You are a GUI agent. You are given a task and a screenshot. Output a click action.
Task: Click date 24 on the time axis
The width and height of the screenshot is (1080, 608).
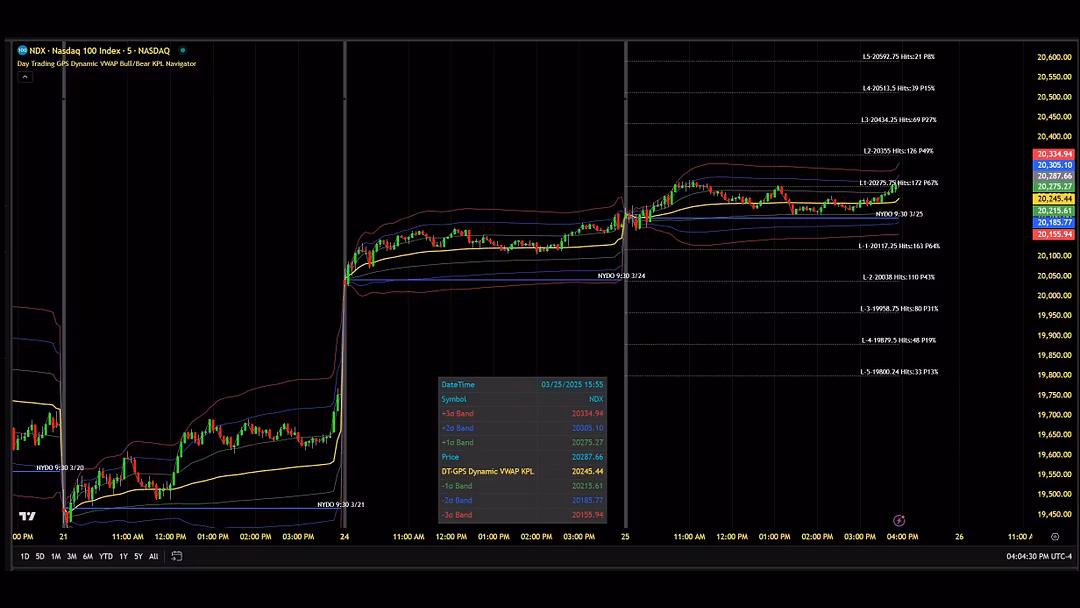click(x=344, y=536)
